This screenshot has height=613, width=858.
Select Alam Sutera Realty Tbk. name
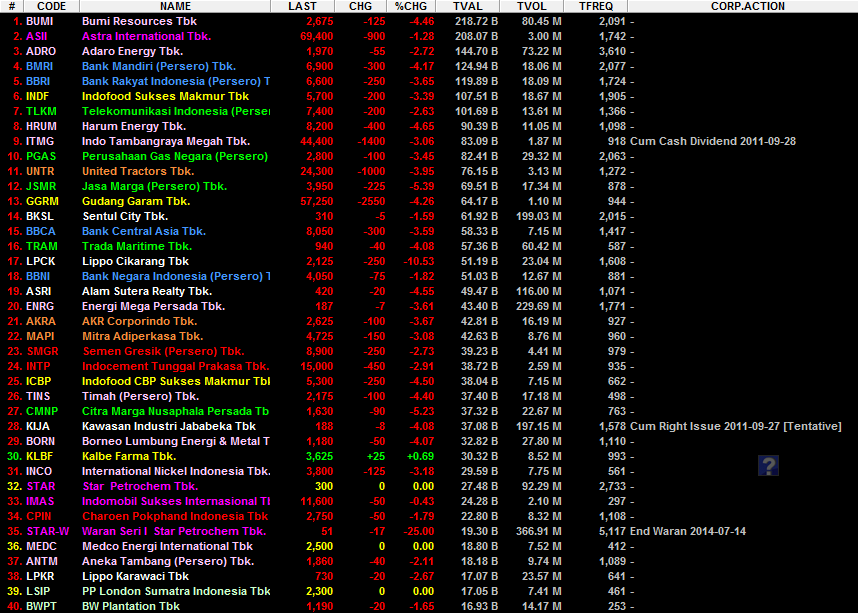(147, 291)
